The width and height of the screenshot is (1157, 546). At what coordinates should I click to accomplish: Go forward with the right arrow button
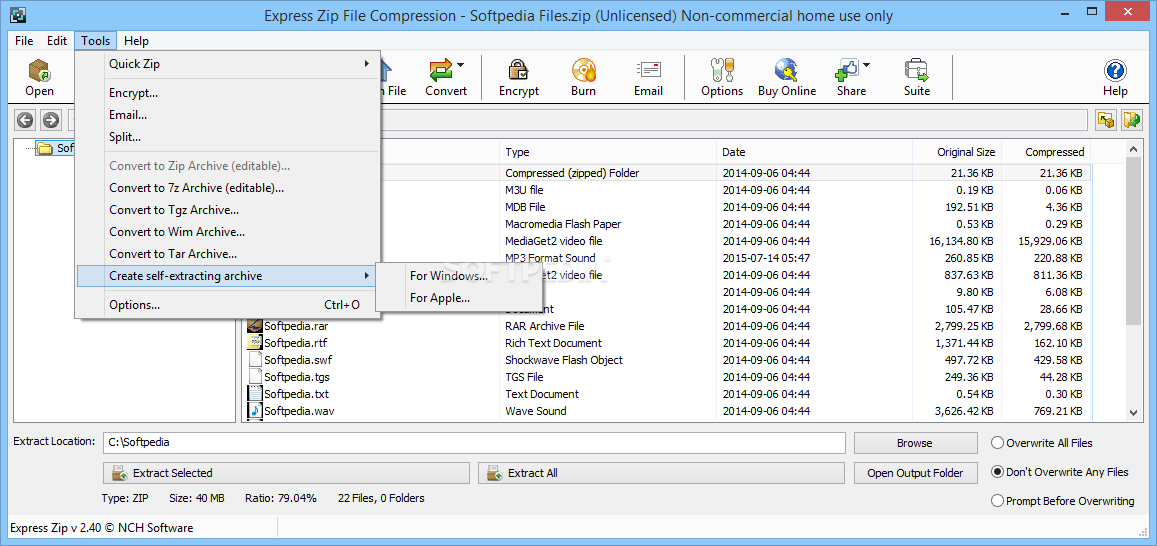50,120
